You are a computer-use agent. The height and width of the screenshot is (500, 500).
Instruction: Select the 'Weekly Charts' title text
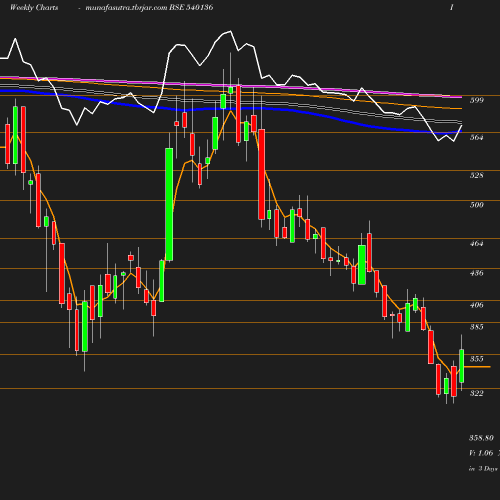coord(34,8)
